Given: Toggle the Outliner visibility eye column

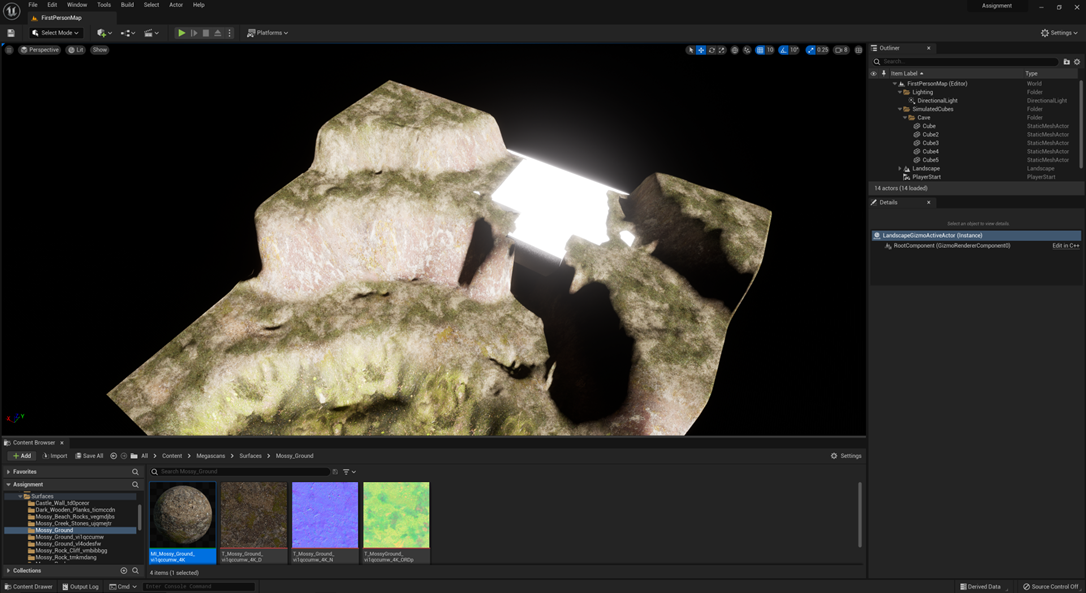Looking at the screenshot, I should (873, 73).
